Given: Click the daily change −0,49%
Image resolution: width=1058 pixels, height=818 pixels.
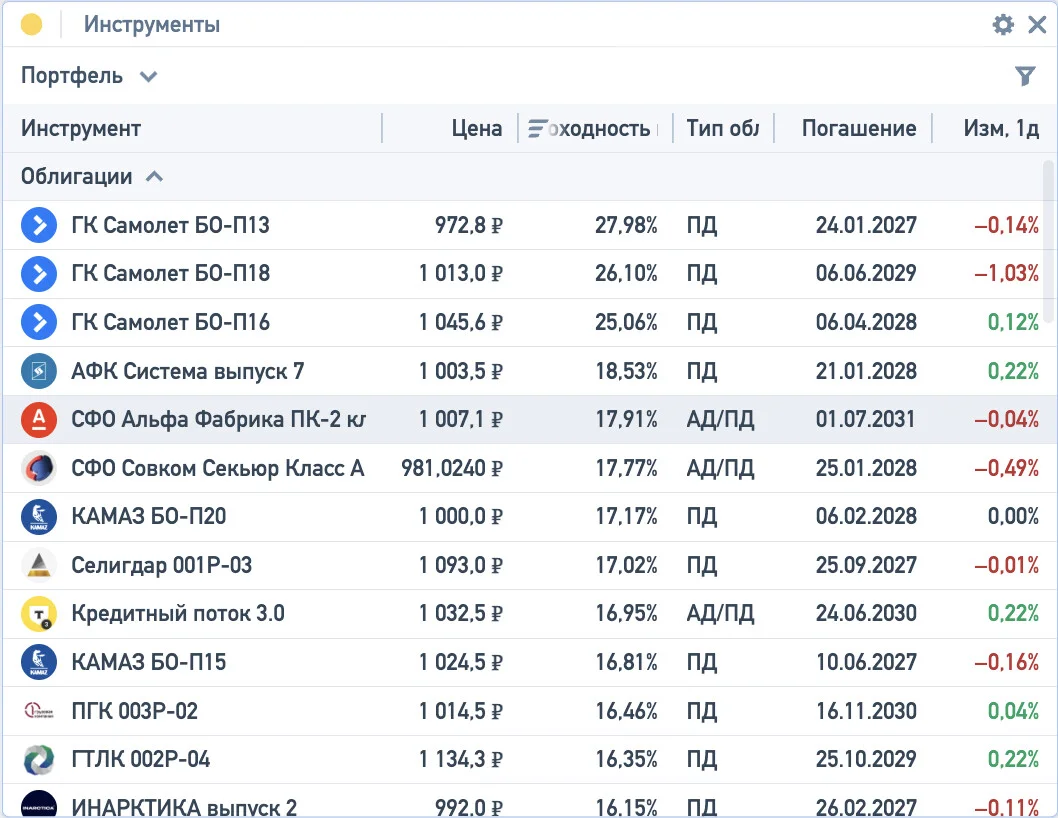Looking at the screenshot, I should (x=1007, y=468).
